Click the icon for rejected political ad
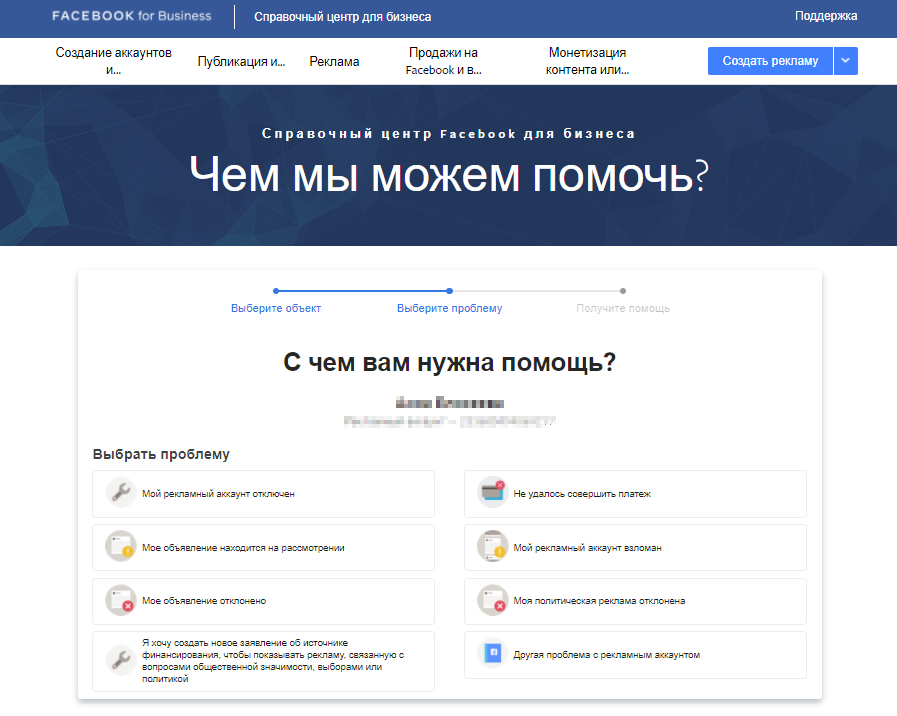Image resolution: width=897 pixels, height=716 pixels. tap(492, 601)
